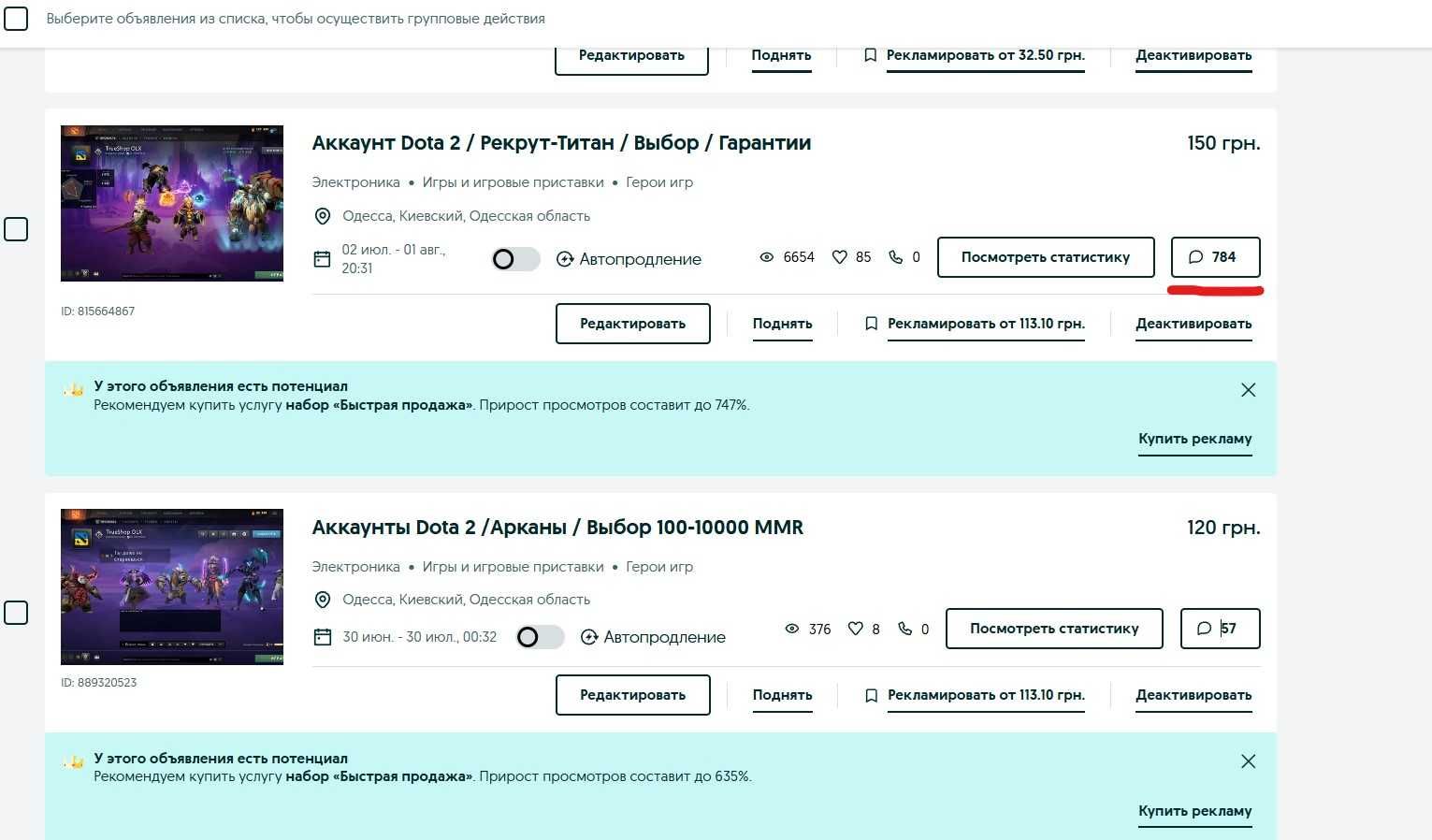
Task: Click Купить рекламу in 747% banner
Action: point(1194,439)
